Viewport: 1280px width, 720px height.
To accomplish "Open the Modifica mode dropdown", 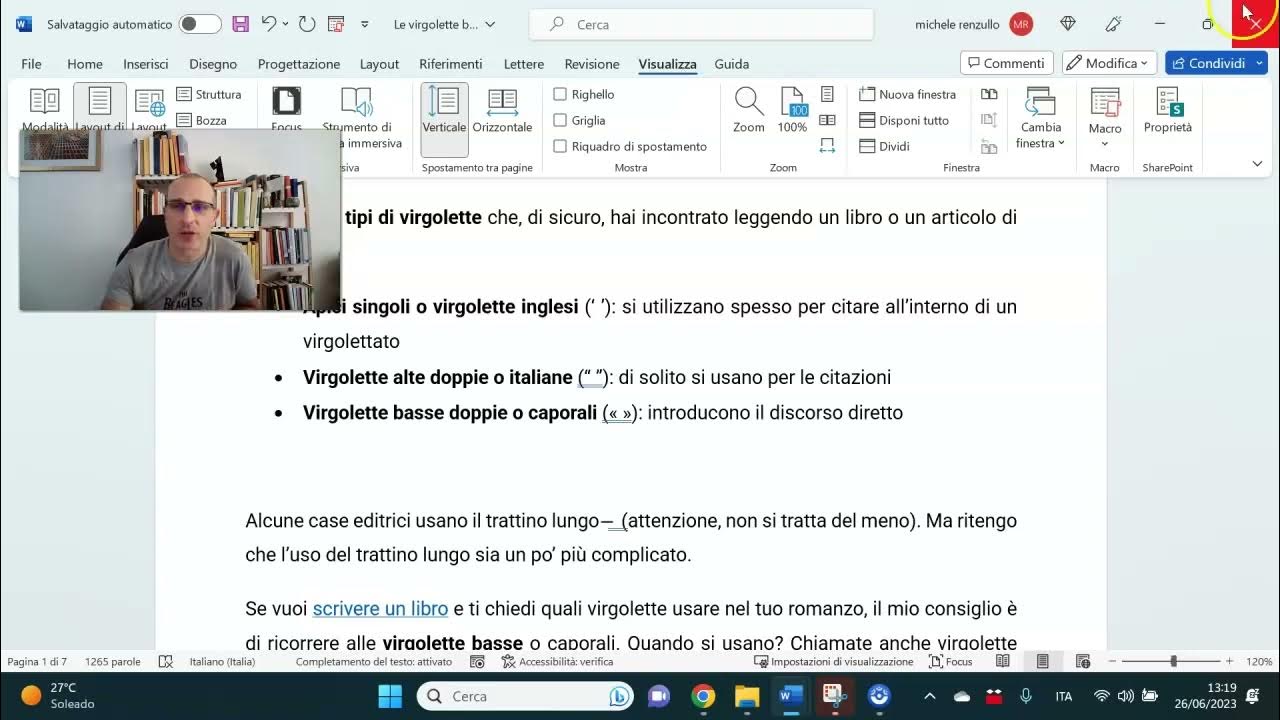I will (x=1110, y=63).
